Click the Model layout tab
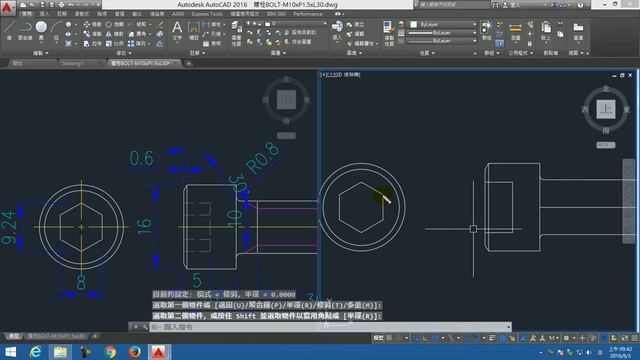640x360 pixels. pyautogui.click(x=13, y=336)
